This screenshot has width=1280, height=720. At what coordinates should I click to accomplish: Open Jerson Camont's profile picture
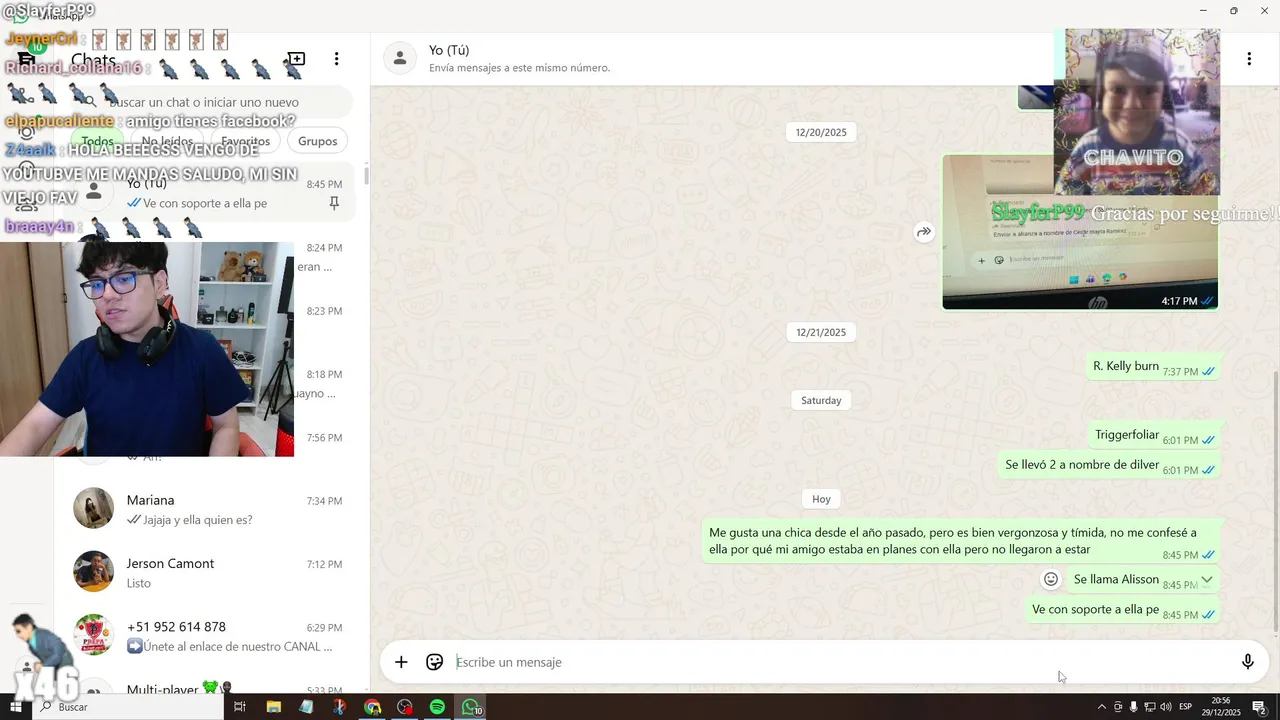93,571
